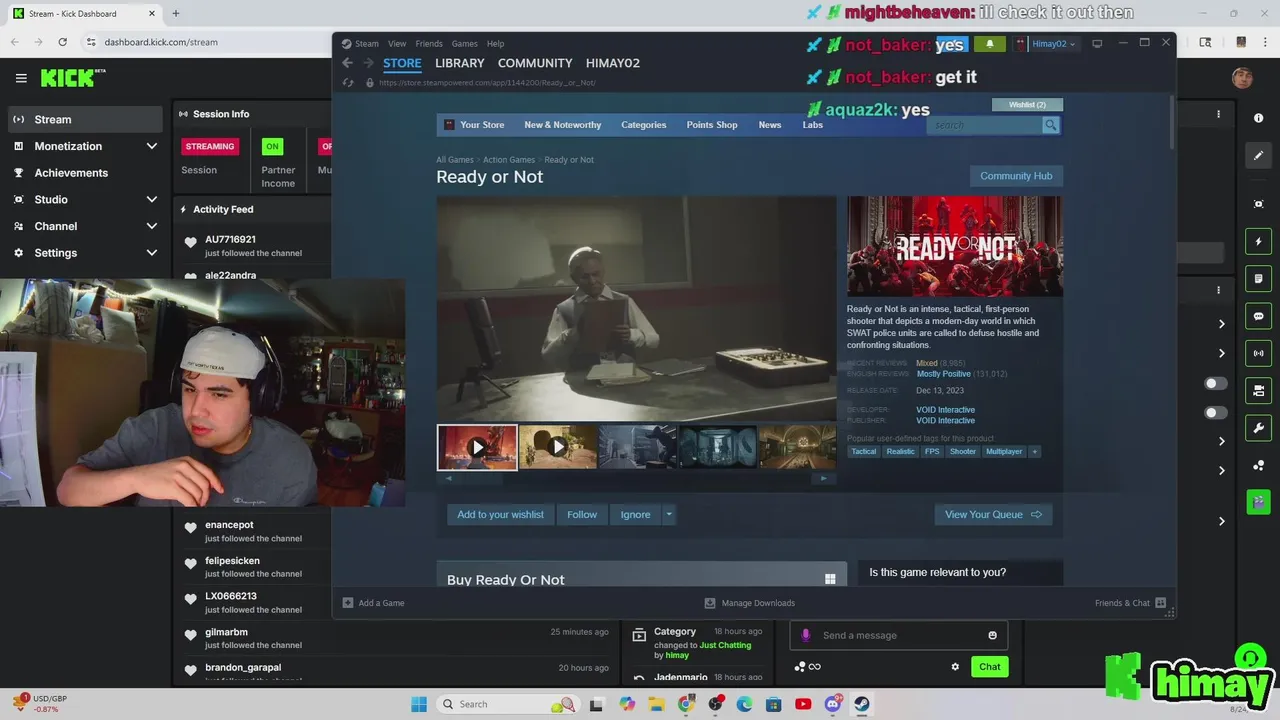Open Kick chat settings gear
The image size is (1280, 720).
coord(955,667)
